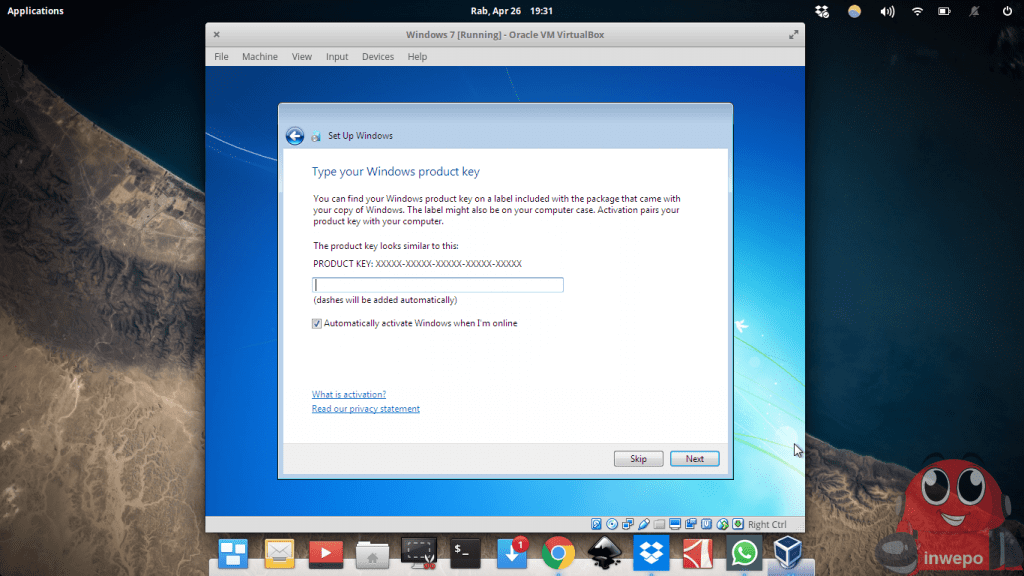Click the hard disk activity icon in status bar

click(597, 524)
